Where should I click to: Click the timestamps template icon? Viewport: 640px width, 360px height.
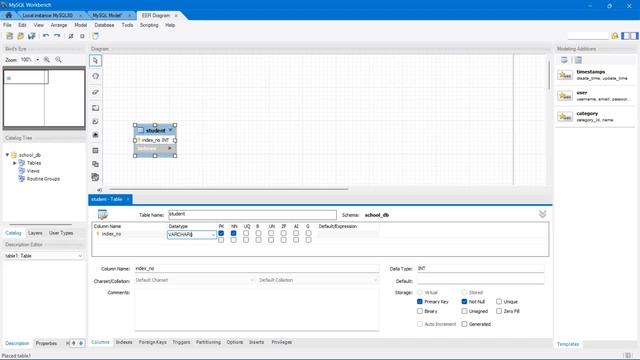(565, 75)
